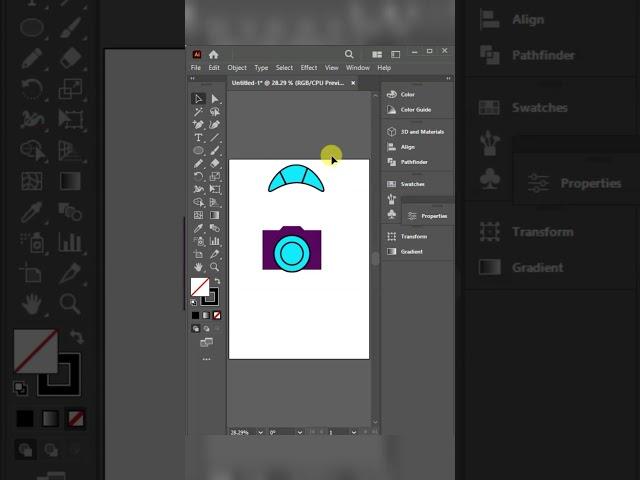640x480 pixels.
Task: Set the None color mode button
Action: 217,315
